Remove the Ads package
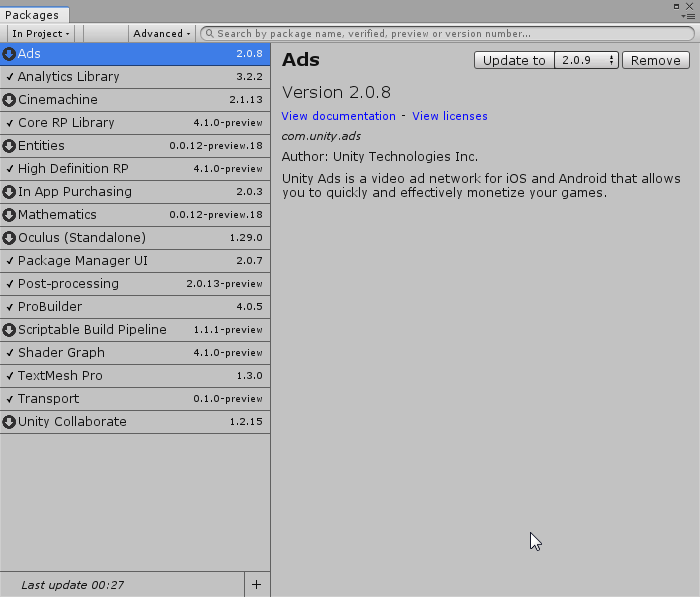 (x=656, y=60)
